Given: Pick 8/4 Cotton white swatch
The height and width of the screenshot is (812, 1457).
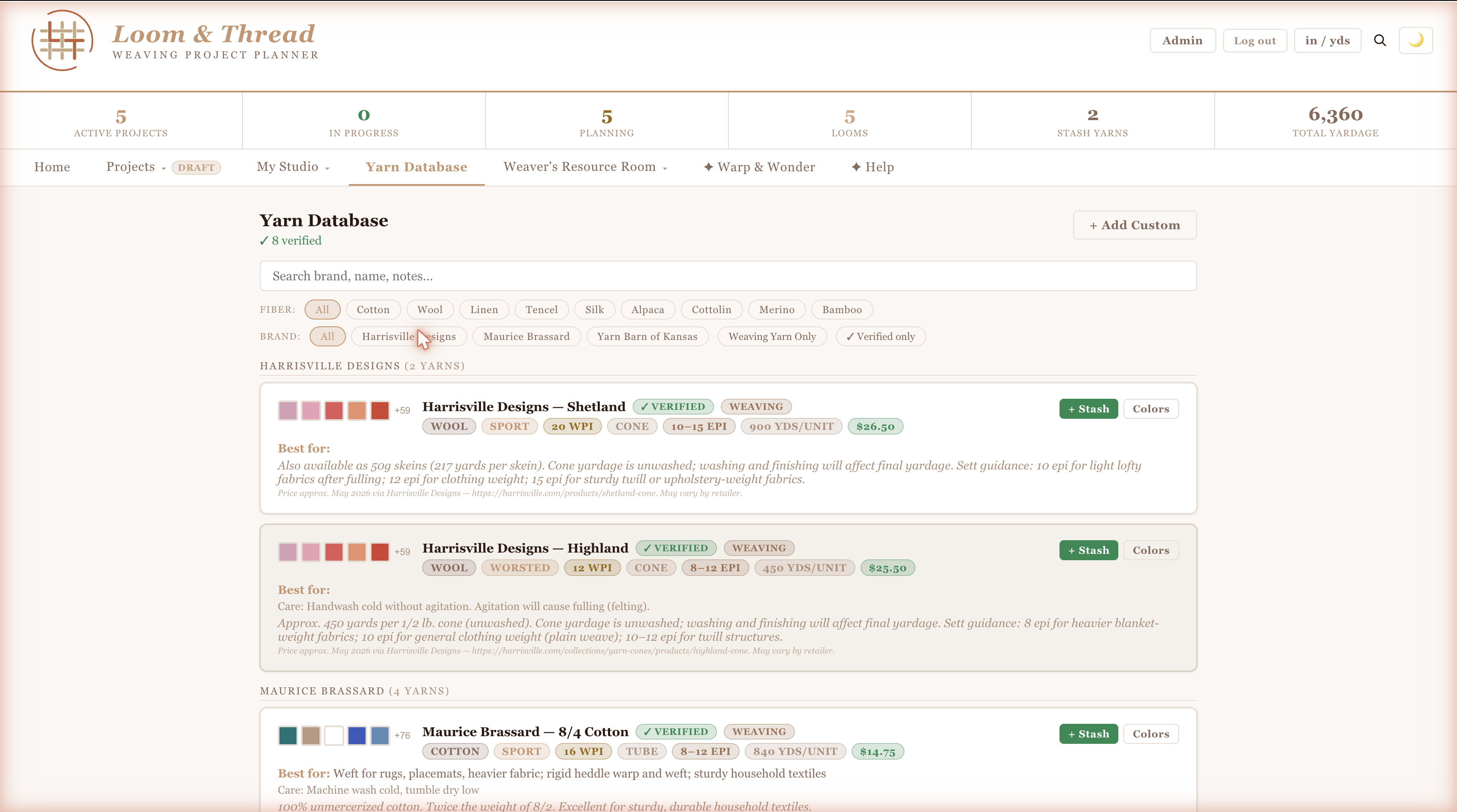Looking at the screenshot, I should click(x=334, y=736).
